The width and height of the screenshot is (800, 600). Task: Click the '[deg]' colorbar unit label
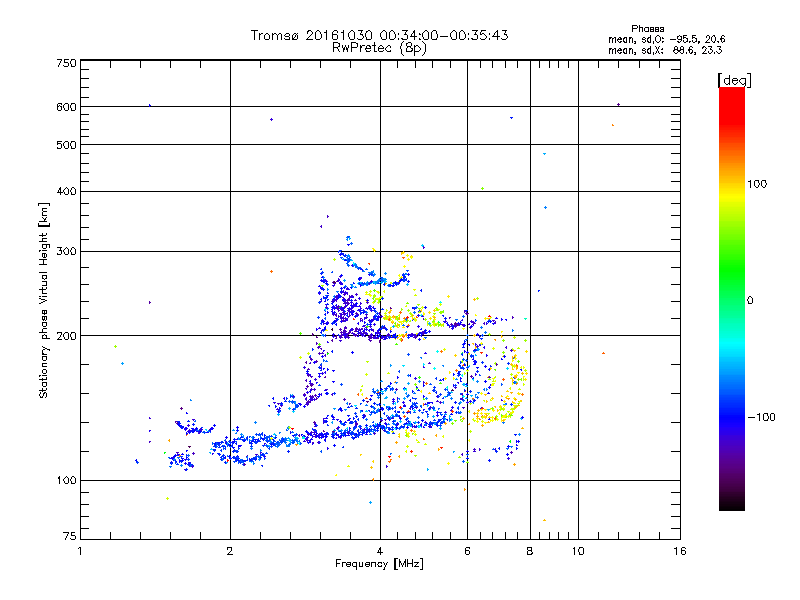click(x=734, y=81)
